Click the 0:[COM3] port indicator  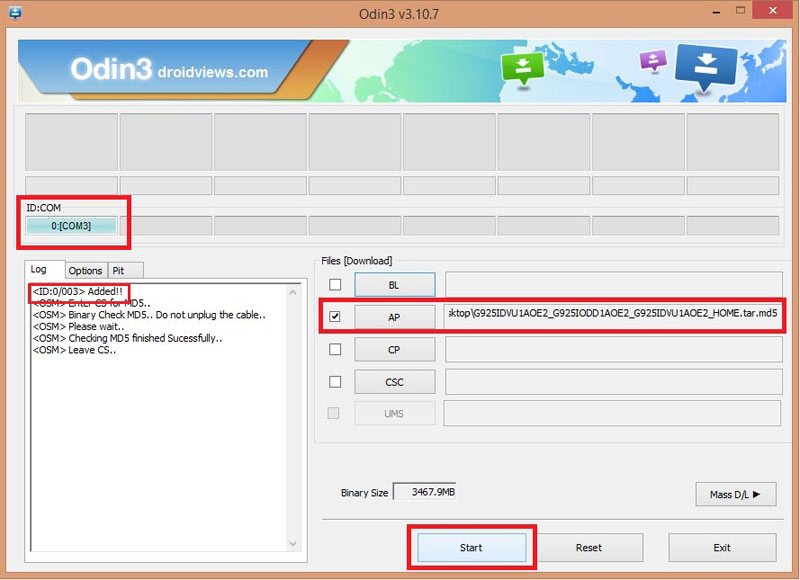coord(71,225)
